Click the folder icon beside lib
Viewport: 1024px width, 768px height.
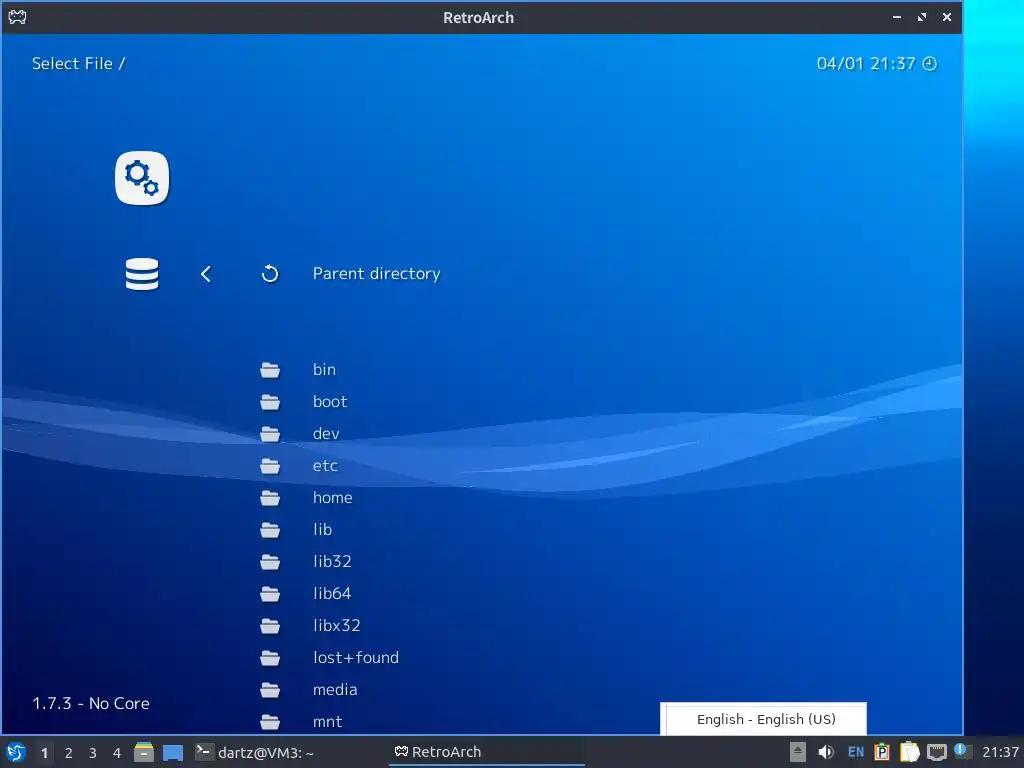pyautogui.click(x=270, y=530)
